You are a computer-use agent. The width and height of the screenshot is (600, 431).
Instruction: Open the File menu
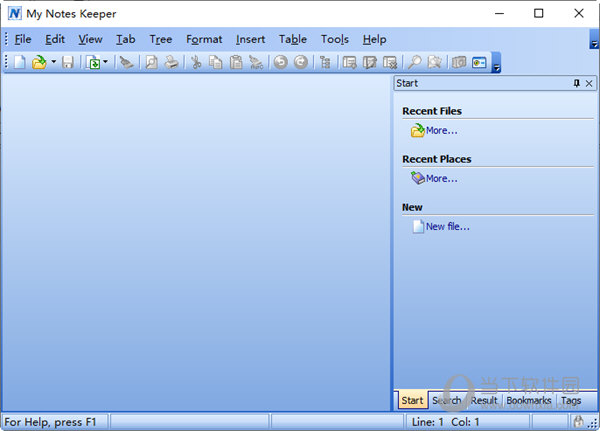pos(23,39)
